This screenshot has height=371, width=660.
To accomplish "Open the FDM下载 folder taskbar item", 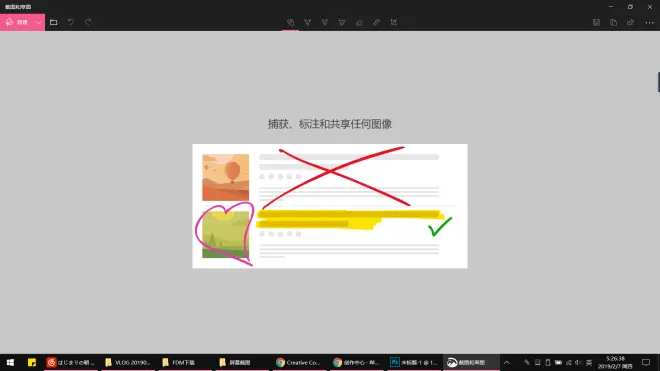I will point(185,362).
